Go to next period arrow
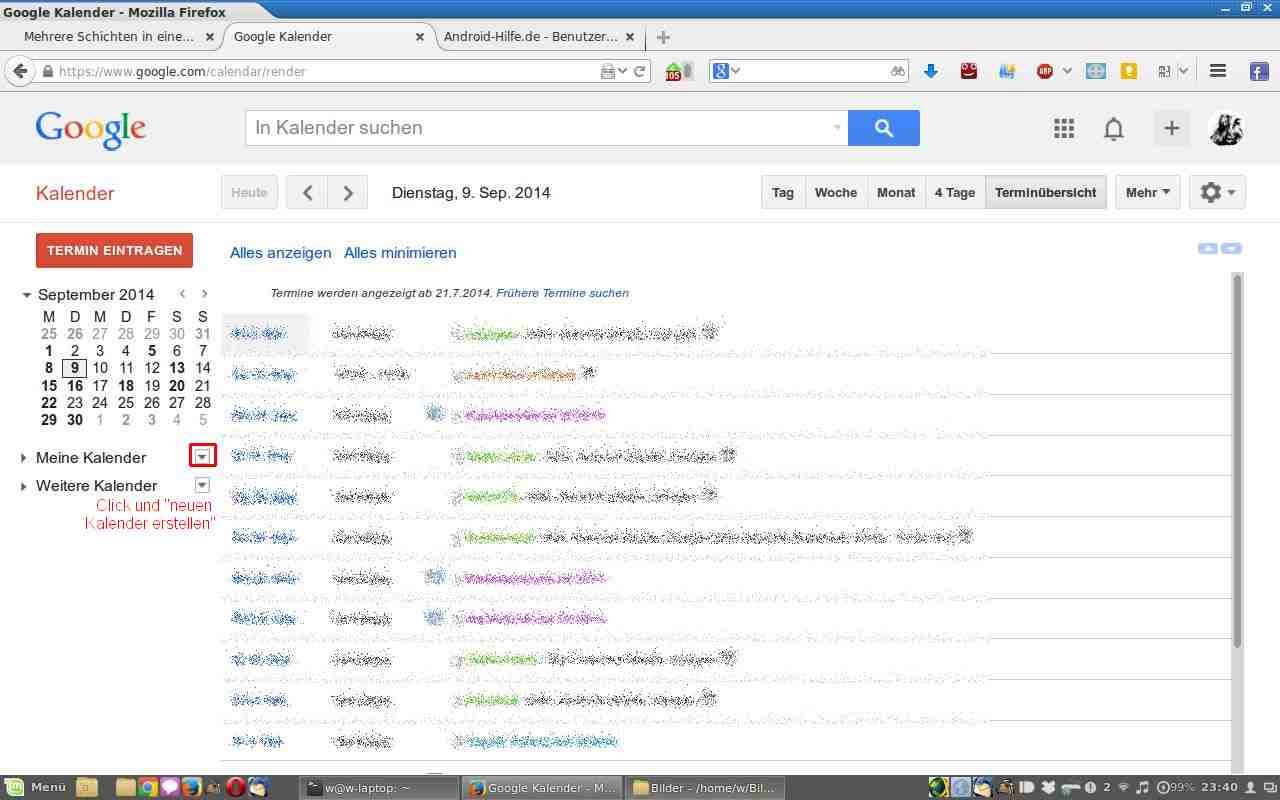Screen dimensions: 1280x800 coord(347,193)
